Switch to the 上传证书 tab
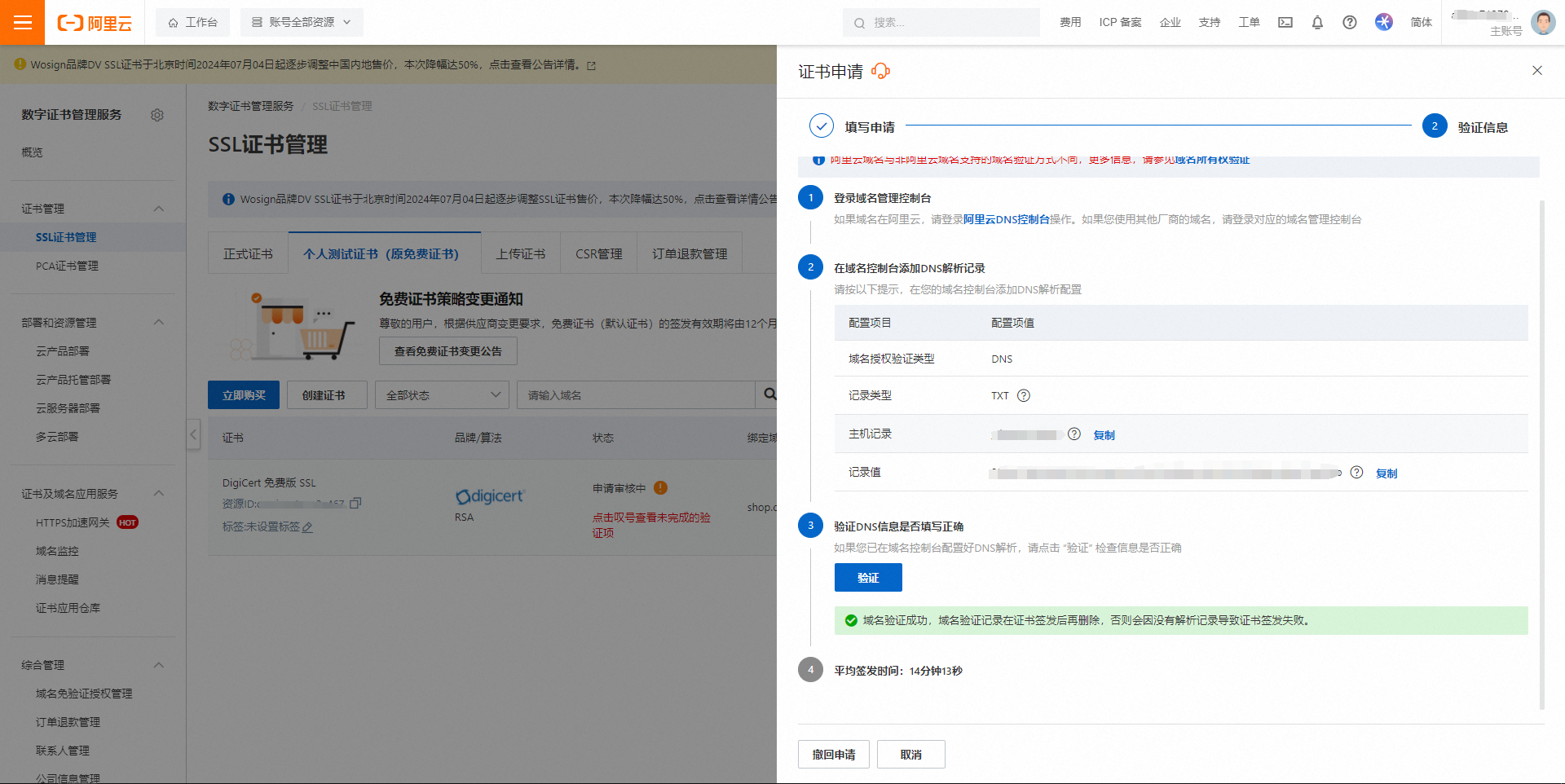The height and width of the screenshot is (784, 1565). click(521, 254)
